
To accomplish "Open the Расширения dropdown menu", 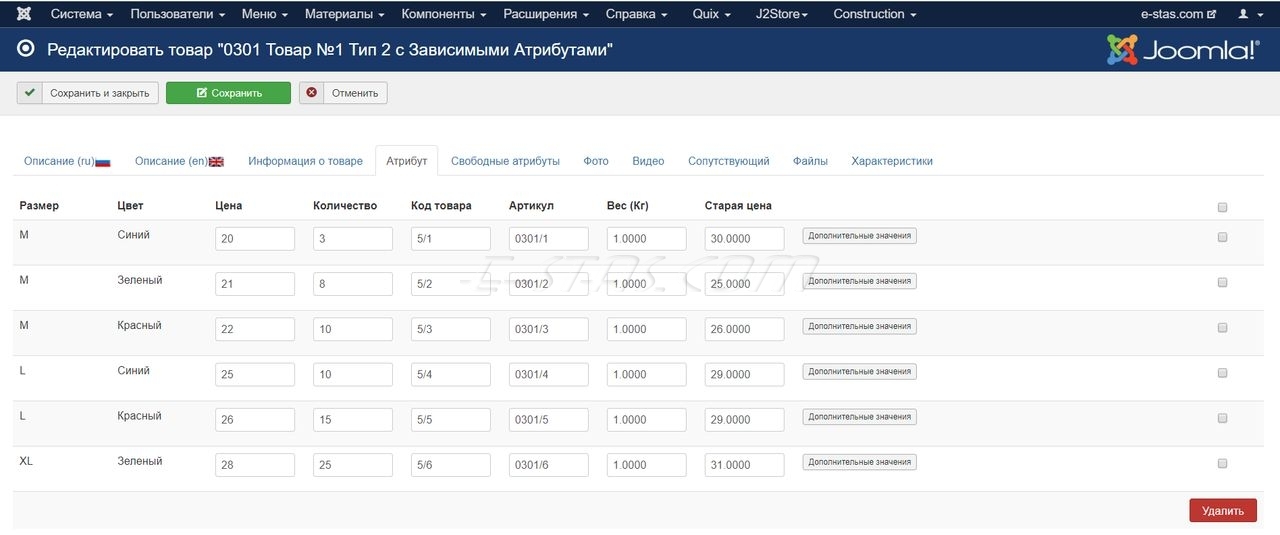I will tap(546, 14).
